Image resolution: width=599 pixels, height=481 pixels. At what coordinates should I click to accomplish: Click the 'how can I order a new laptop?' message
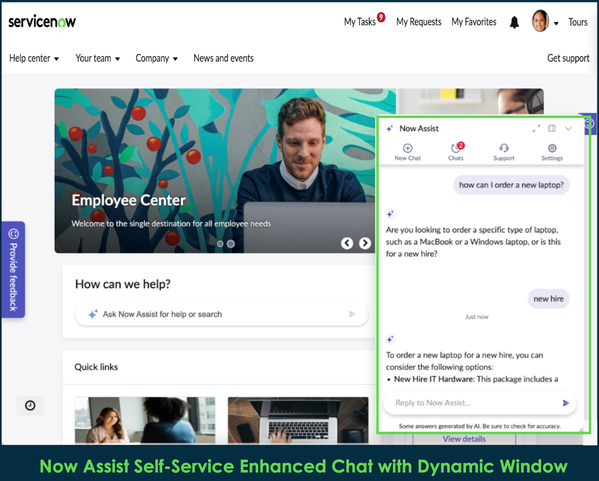click(x=512, y=185)
